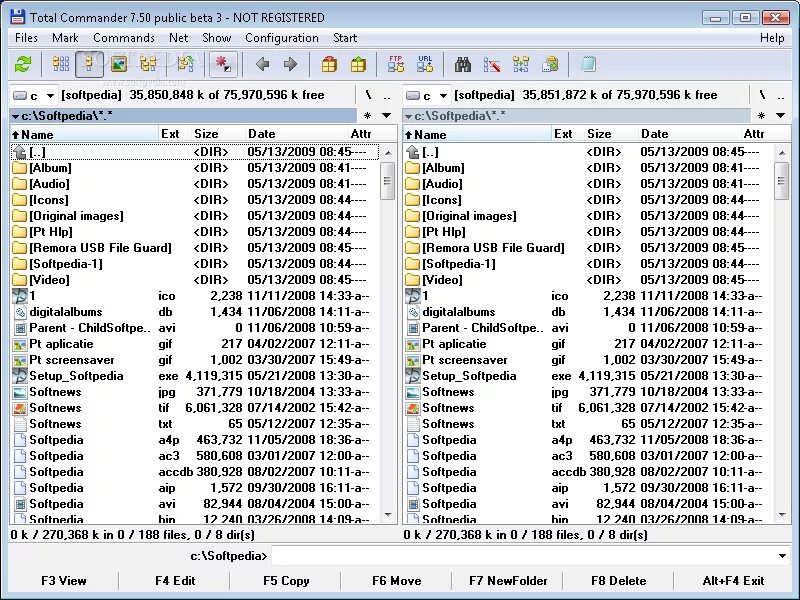Select [Original images] folder in left panel
The height and width of the screenshot is (600, 800).
pyautogui.click(x=77, y=216)
